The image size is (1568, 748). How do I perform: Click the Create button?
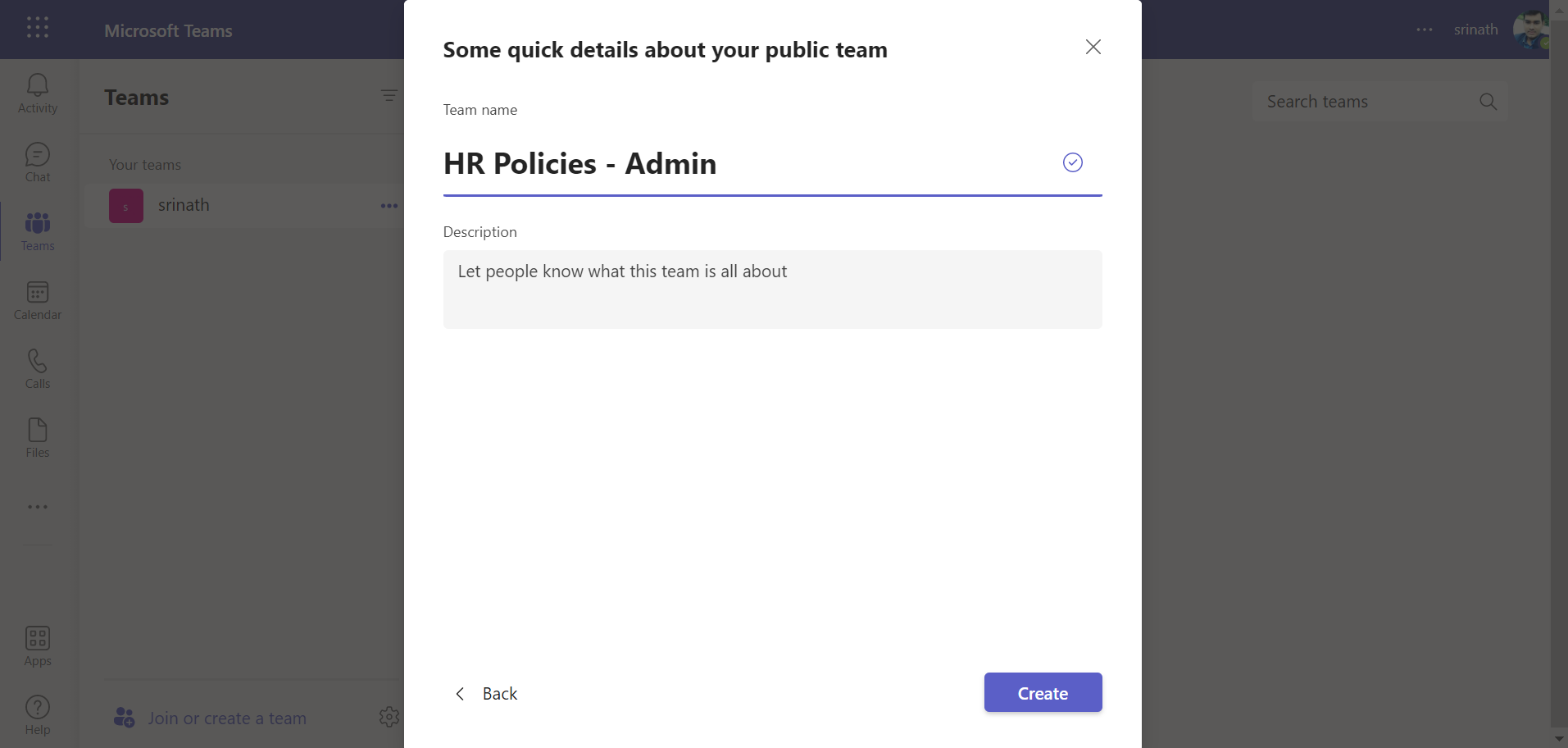pos(1042,693)
